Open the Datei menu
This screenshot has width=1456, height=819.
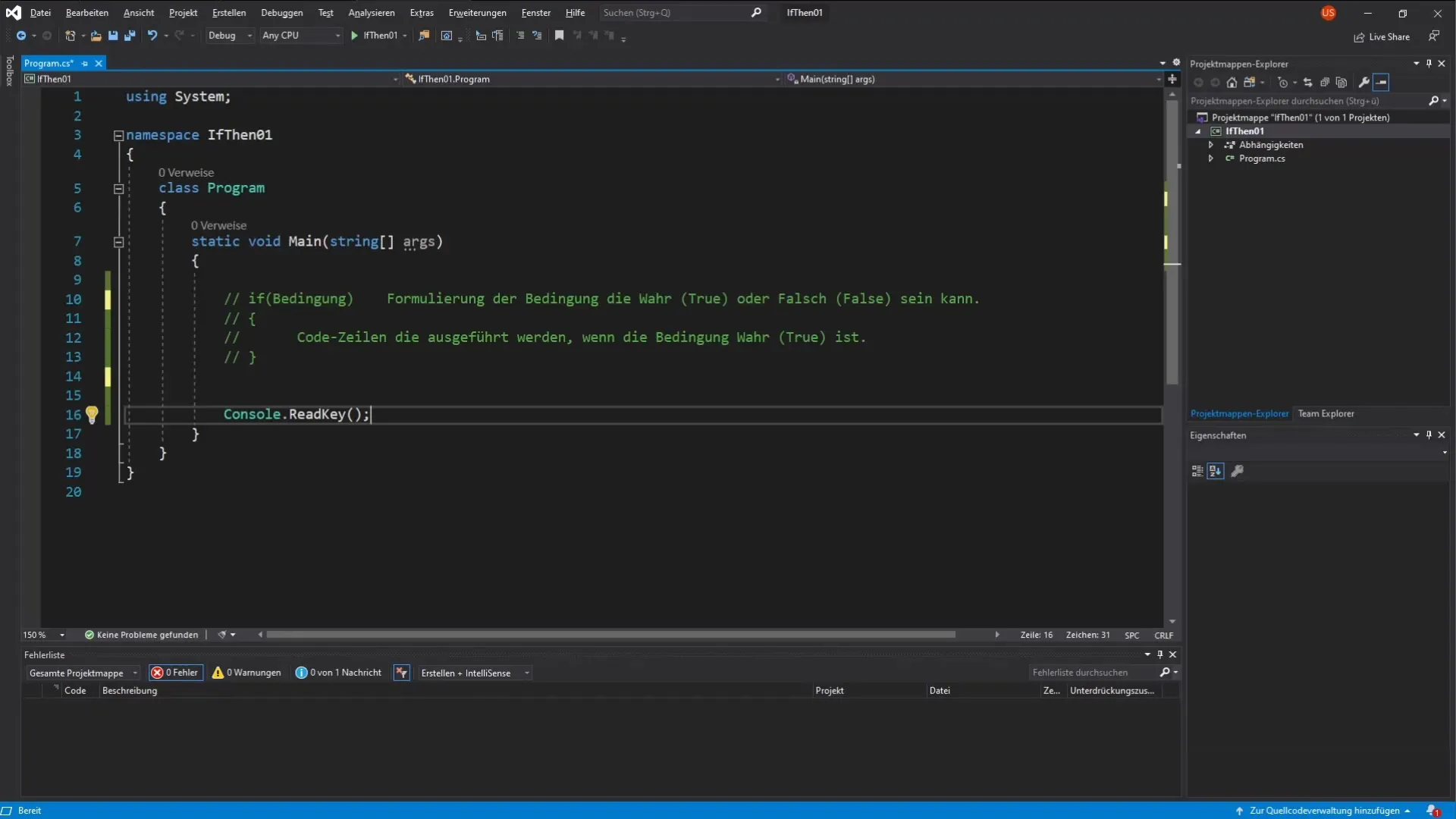tap(40, 13)
